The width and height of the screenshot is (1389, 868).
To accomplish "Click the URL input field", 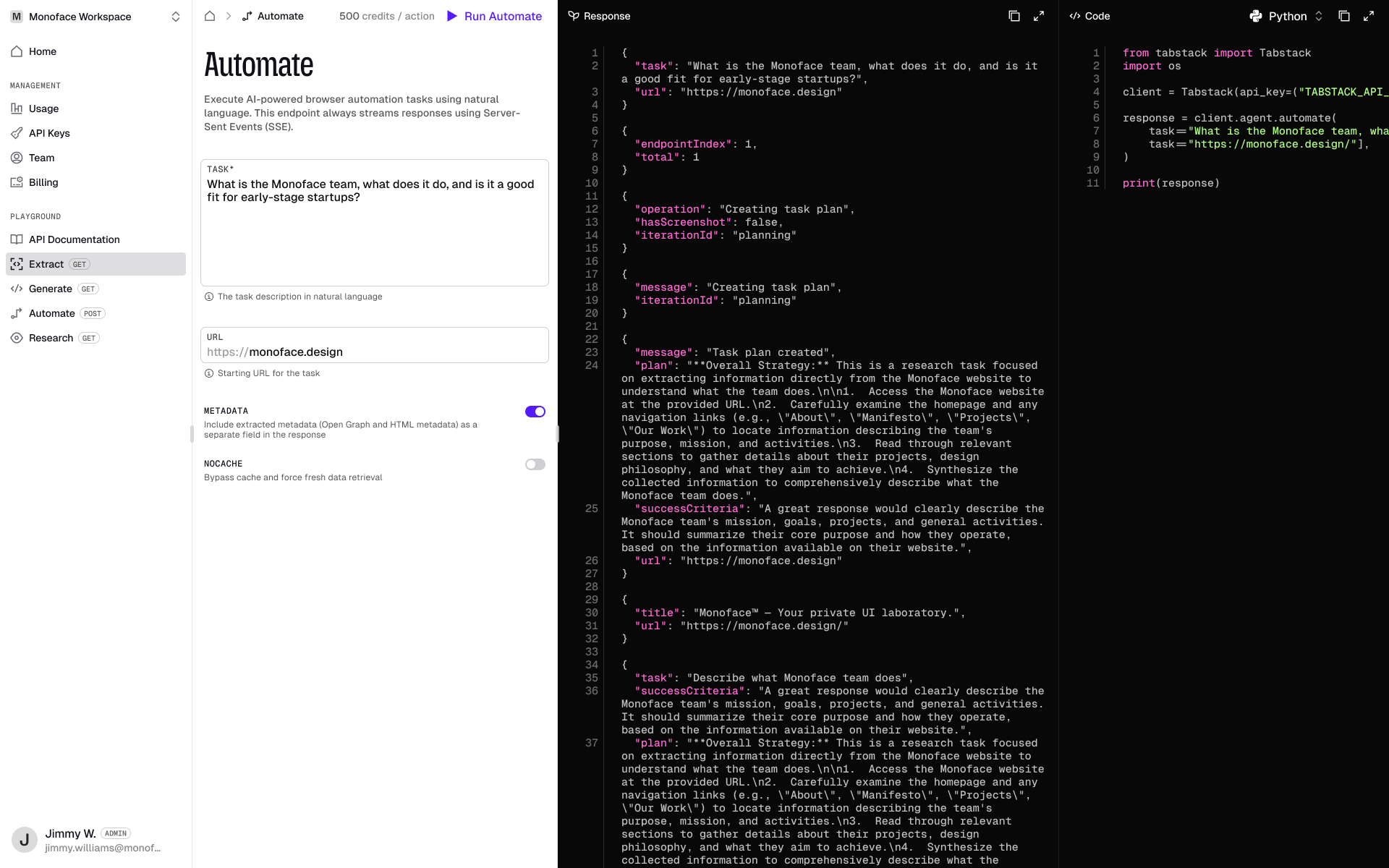I will (x=375, y=345).
